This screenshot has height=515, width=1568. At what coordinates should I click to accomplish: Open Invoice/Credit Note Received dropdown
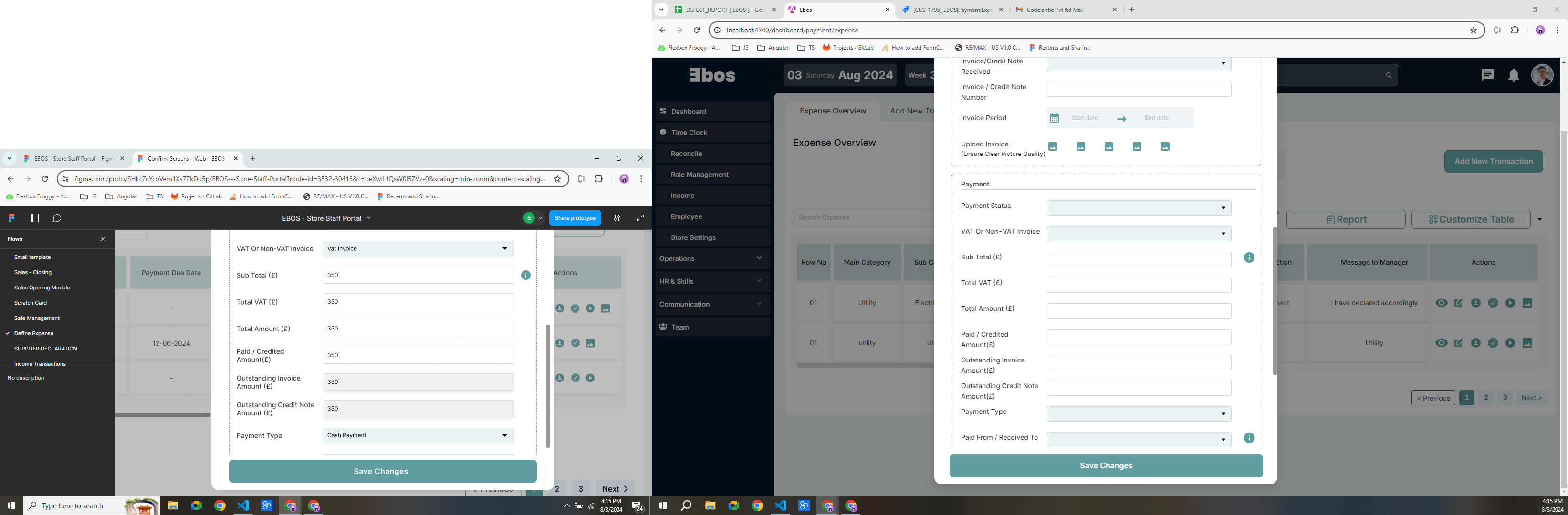(x=1139, y=64)
